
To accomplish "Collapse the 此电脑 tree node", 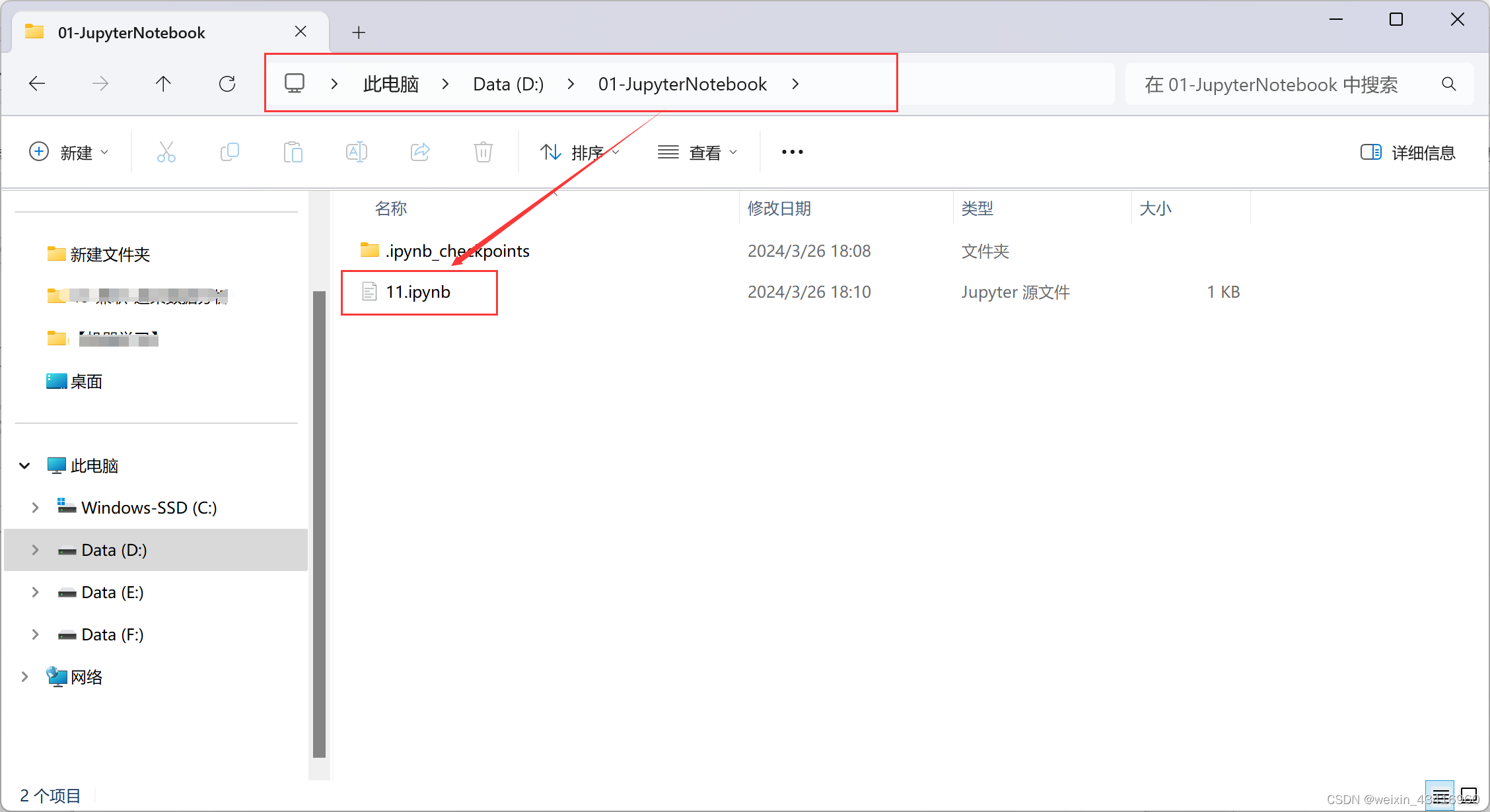I will (24, 466).
